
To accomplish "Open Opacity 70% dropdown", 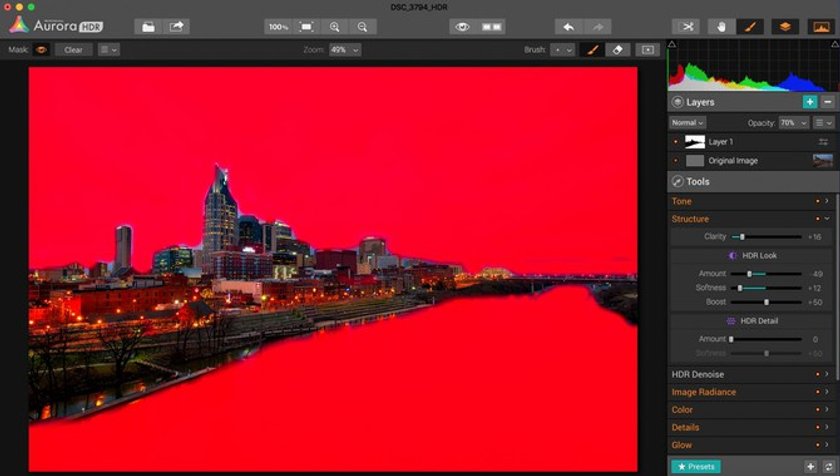I will 793,123.
